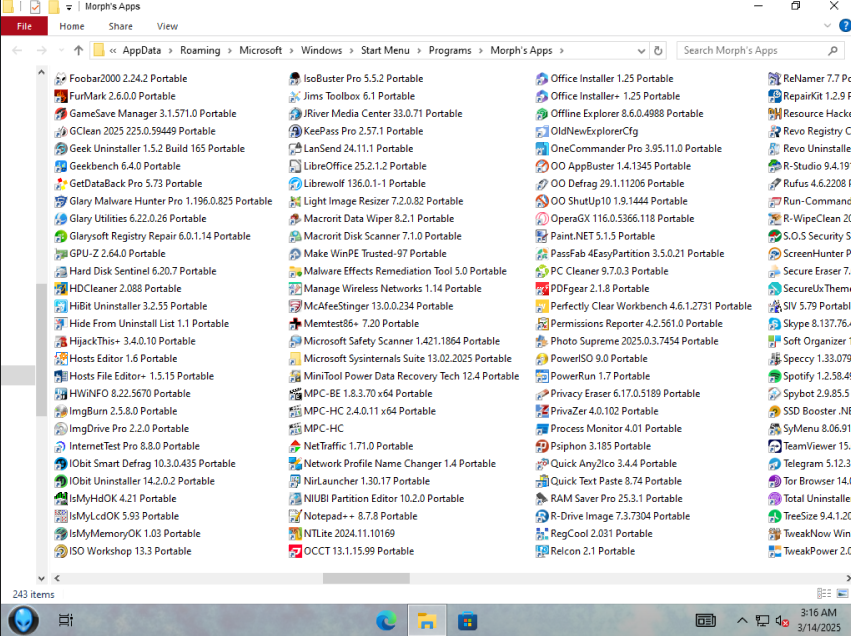Open Task View on the taskbar
Screen dimensions: 851x636
pyautogui.click(x=66, y=620)
